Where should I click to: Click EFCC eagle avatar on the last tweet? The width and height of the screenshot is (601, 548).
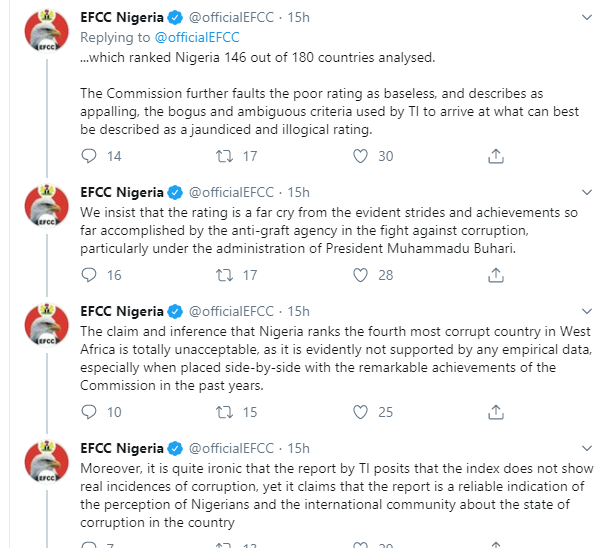tap(47, 462)
